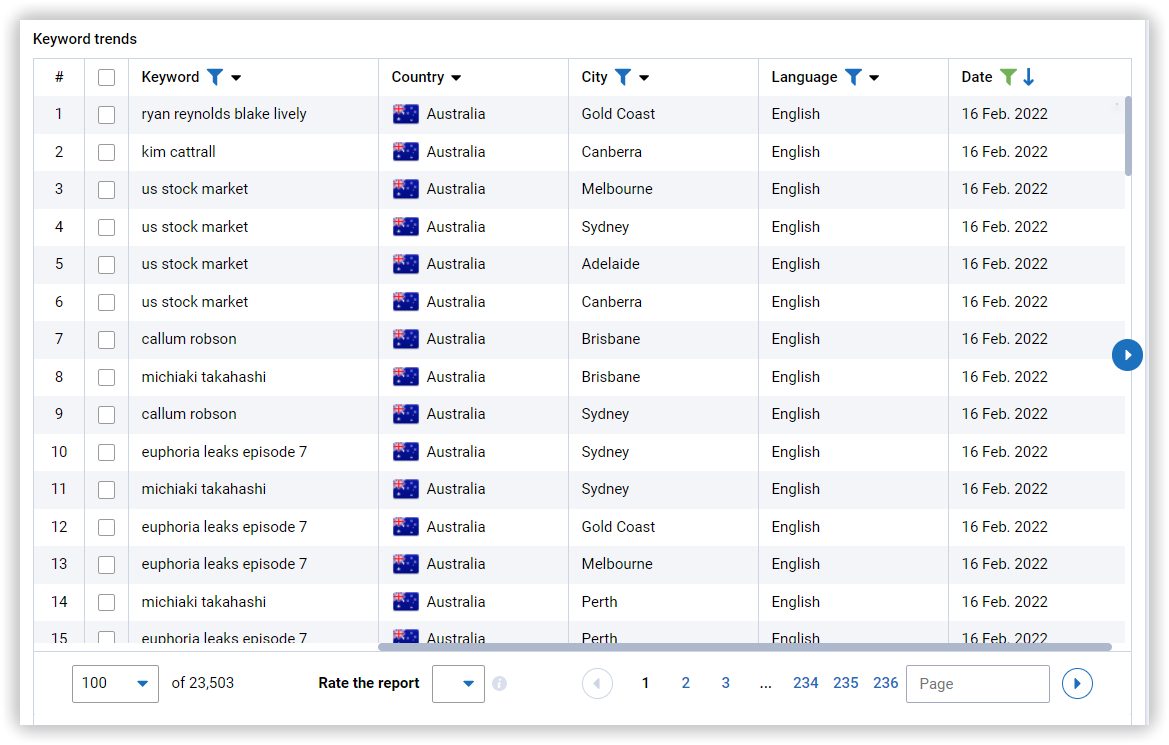Click city 'Gold Coast' in row 1
This screenshot has width=1169, height=745.
pos(618,114)
